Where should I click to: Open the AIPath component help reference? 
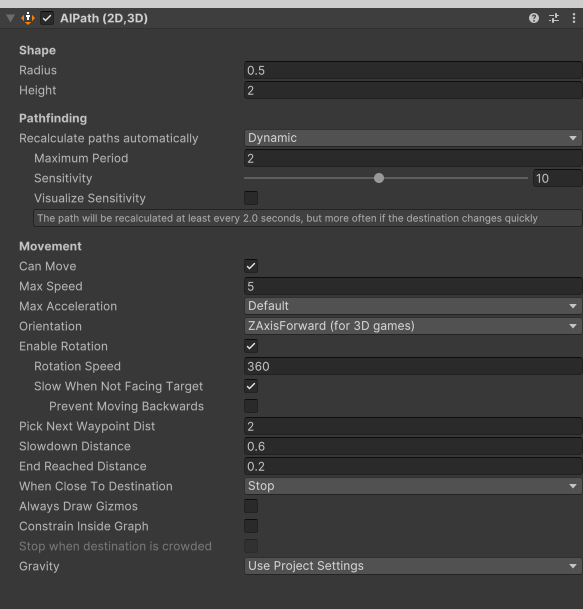coord(534,18)
